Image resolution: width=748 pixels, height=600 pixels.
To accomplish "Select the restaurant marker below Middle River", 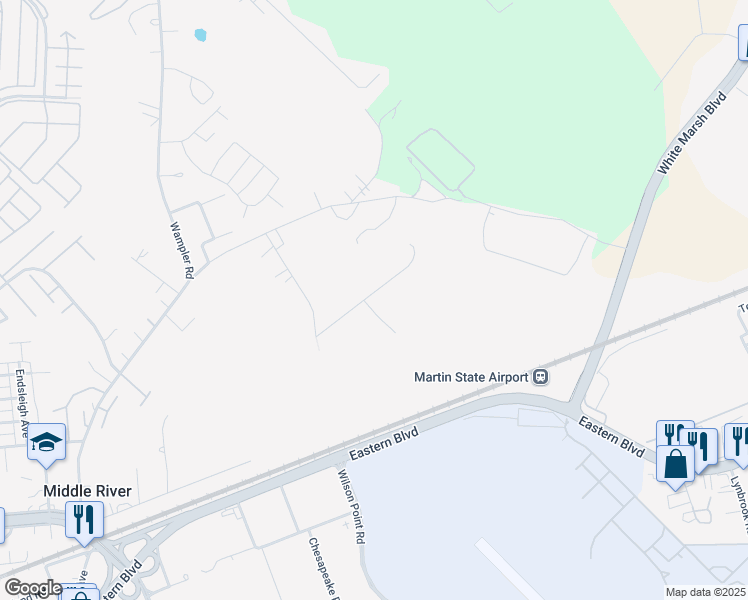I will coord(84,522).
